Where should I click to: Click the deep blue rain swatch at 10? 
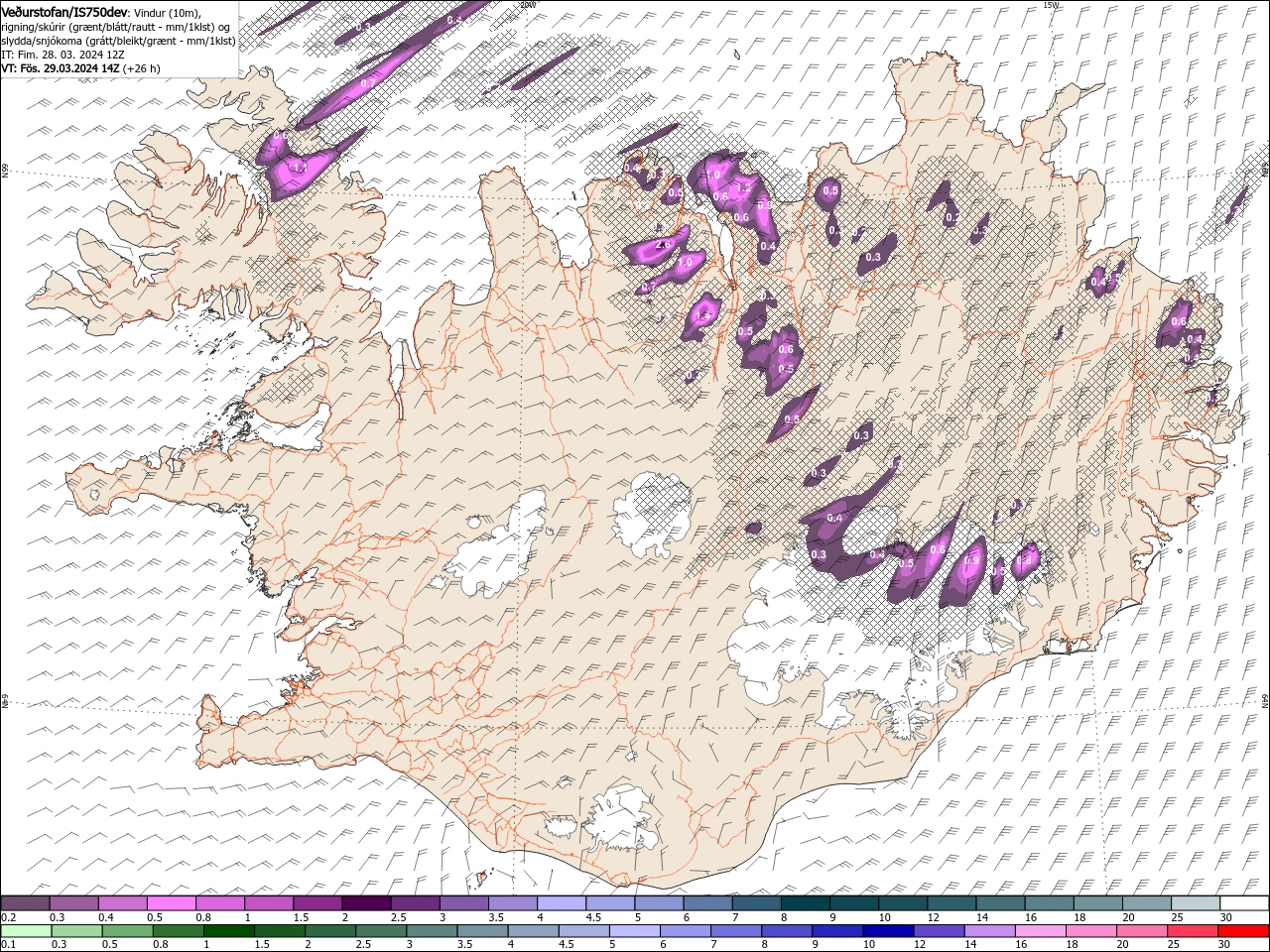888,931
